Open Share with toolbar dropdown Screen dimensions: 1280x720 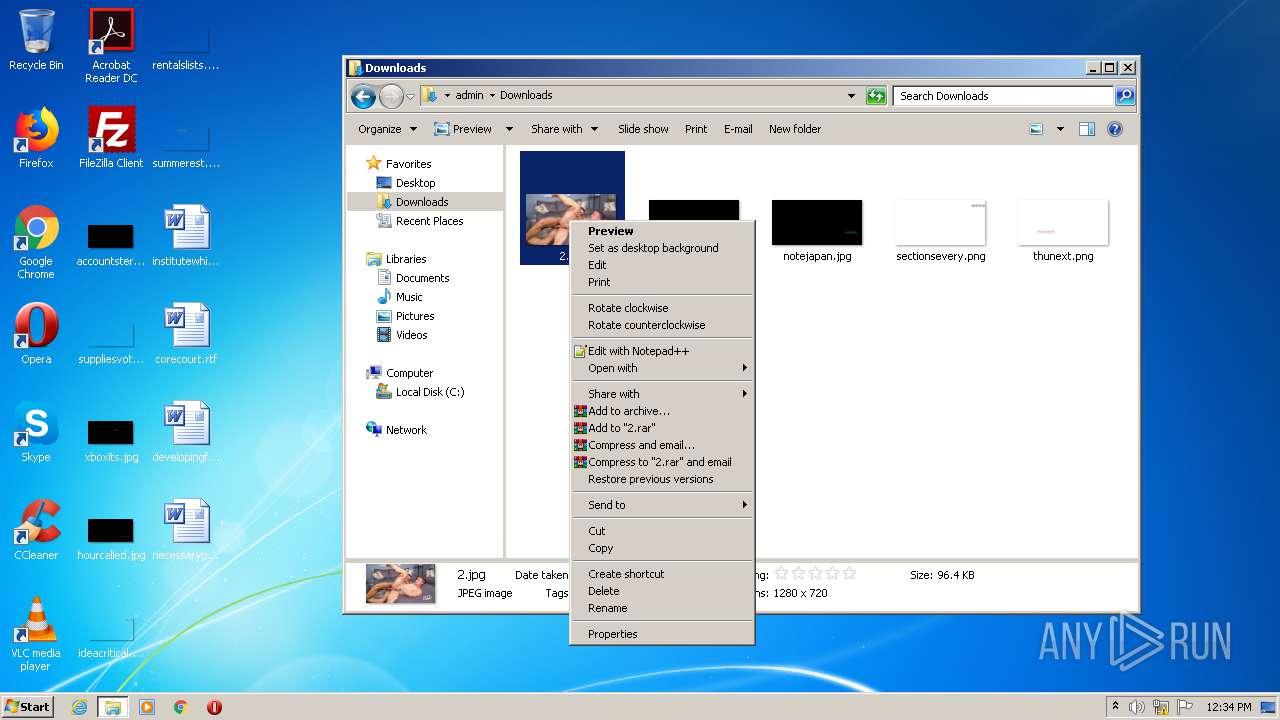[565, 129]
